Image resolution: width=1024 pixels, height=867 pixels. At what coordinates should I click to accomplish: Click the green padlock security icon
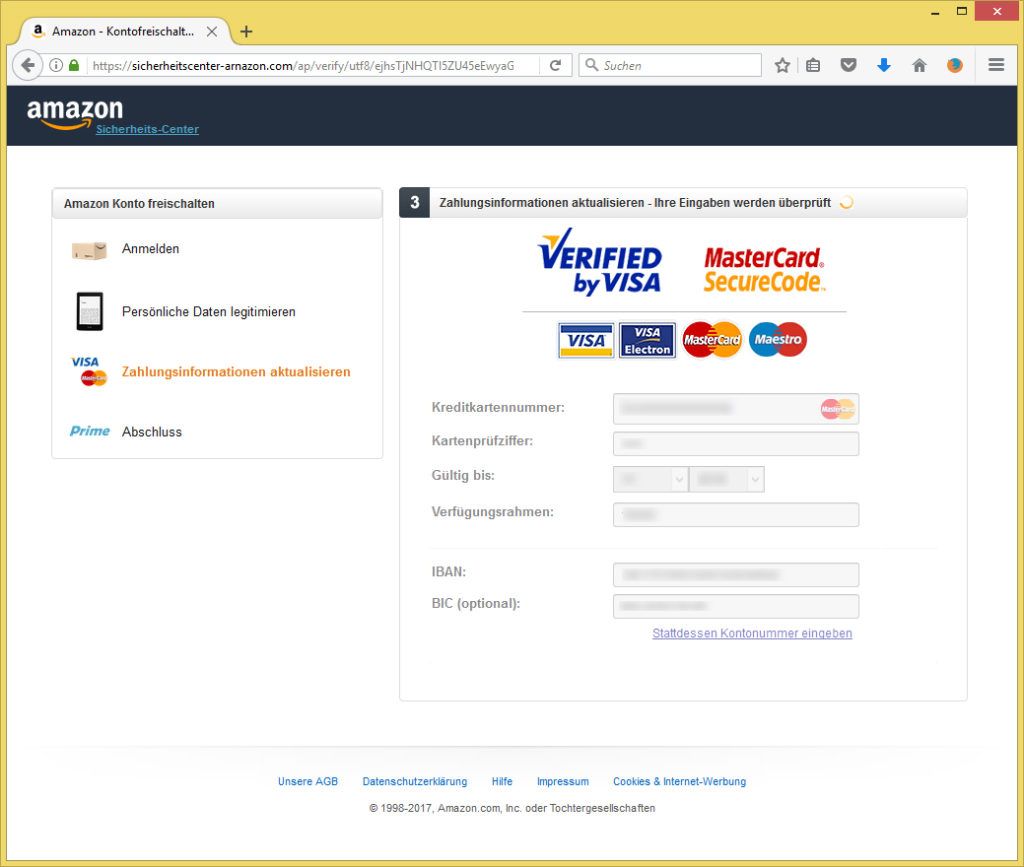click(74, 65)
